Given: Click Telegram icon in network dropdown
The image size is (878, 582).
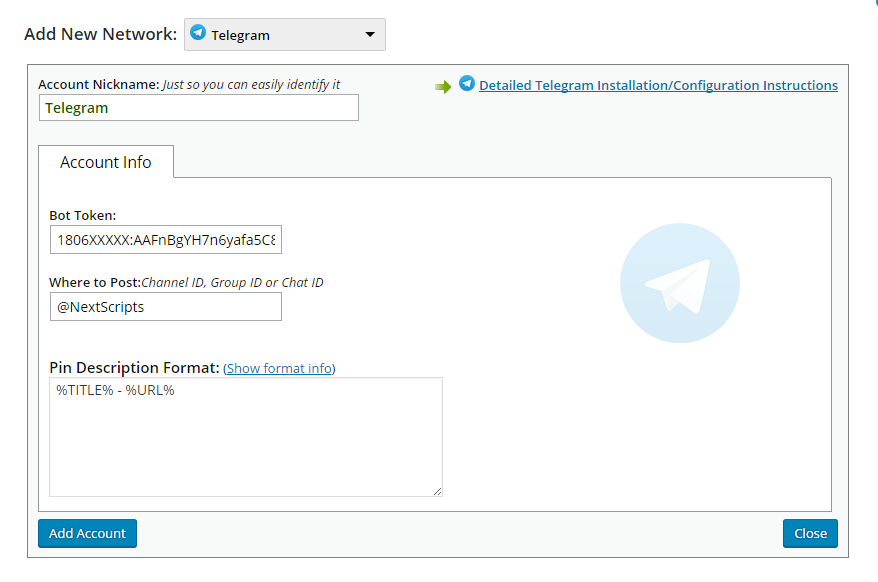Looking at the screenshot, I should click(198, 32).
